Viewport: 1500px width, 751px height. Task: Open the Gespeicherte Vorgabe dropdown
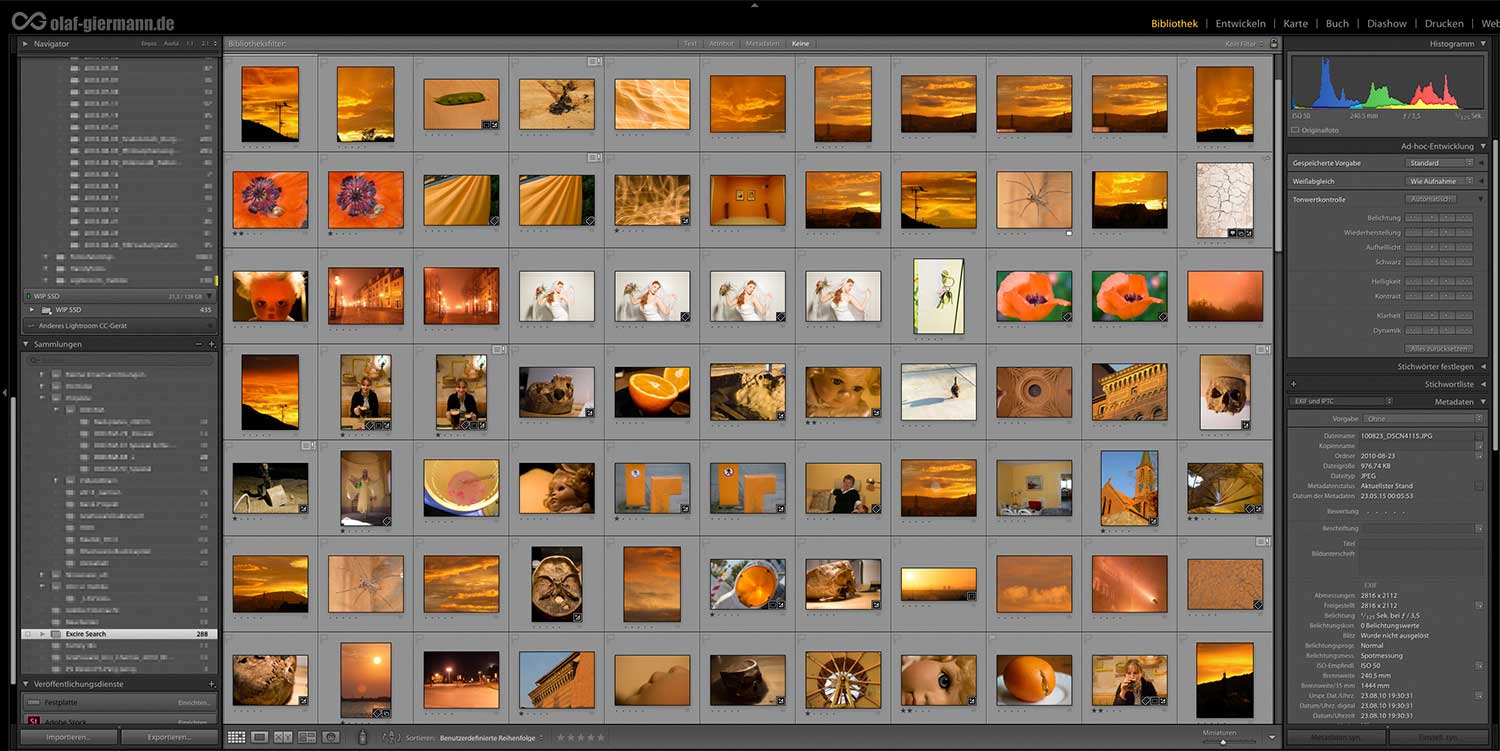(1438, 163)
